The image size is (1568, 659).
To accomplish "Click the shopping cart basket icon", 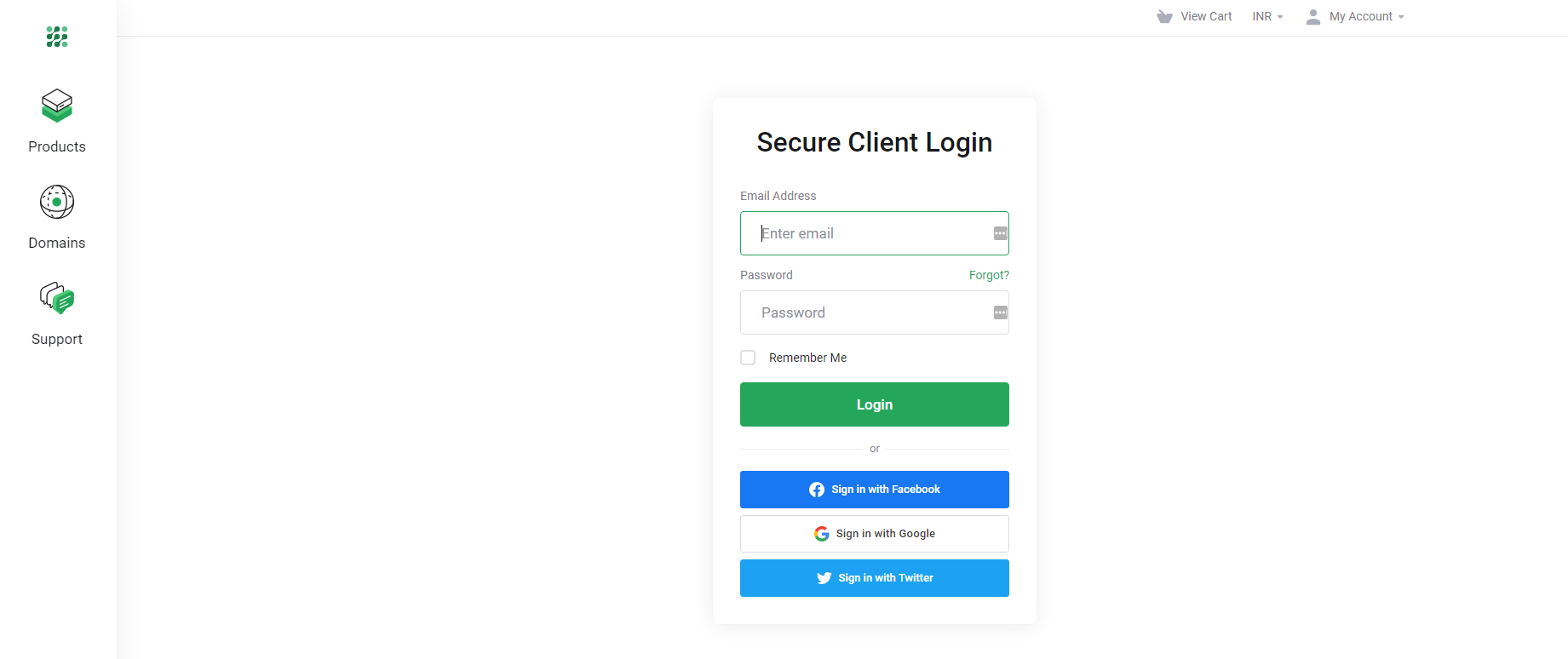I will point(1164,17).
